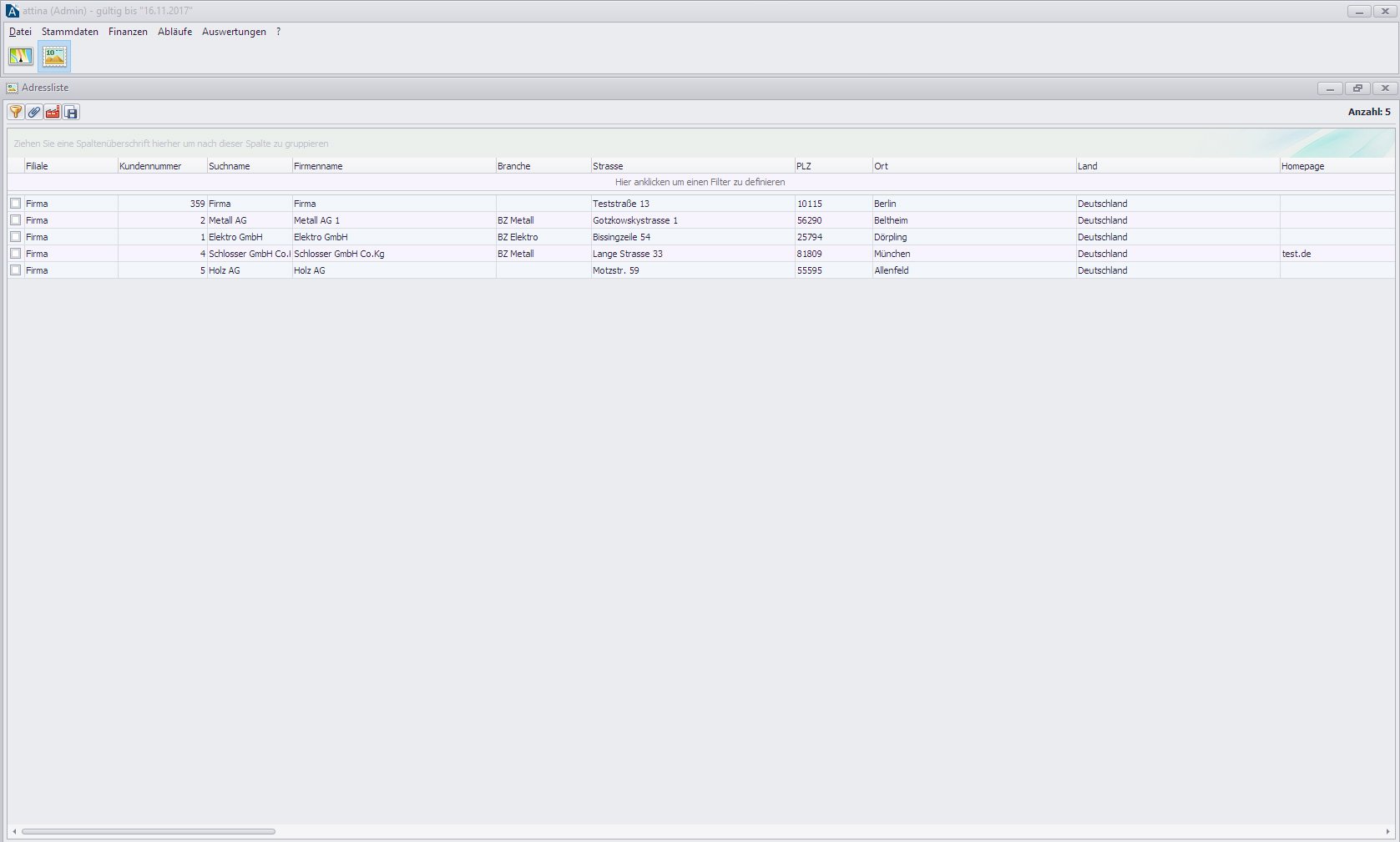Minimize the Adressliste panel
This screenshot has width=1400, height=842.
[x=1330, y=88]
